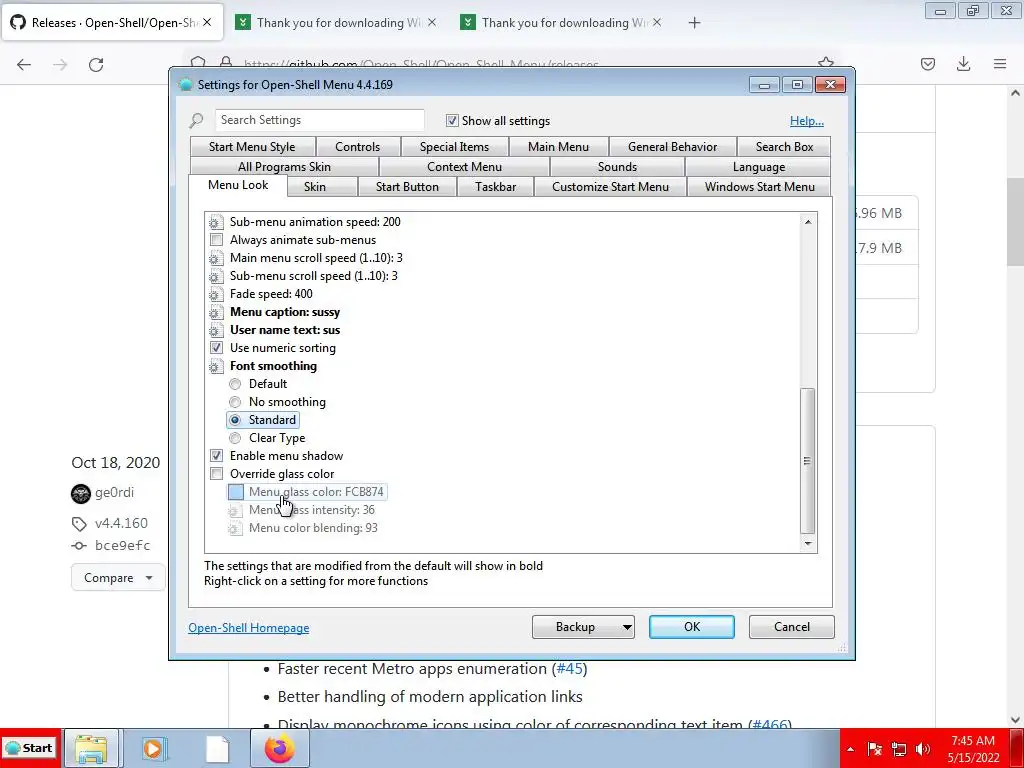This screenshot has height=768, width=1024.
Task: Click gear icon beside Fade speed
Action: point(216,294)
